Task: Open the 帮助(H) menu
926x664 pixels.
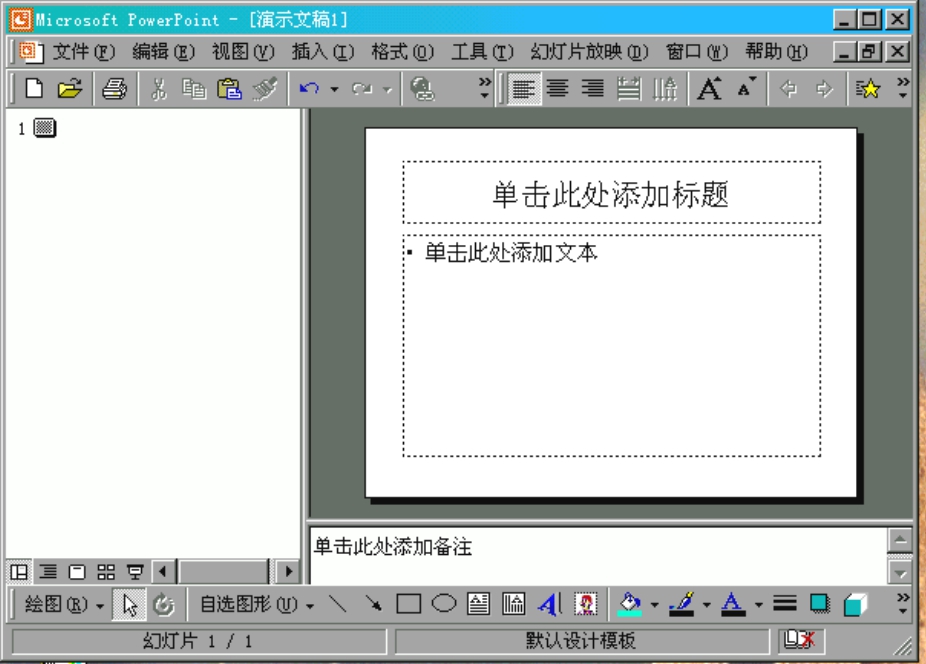Action: (x=776, y=52)
